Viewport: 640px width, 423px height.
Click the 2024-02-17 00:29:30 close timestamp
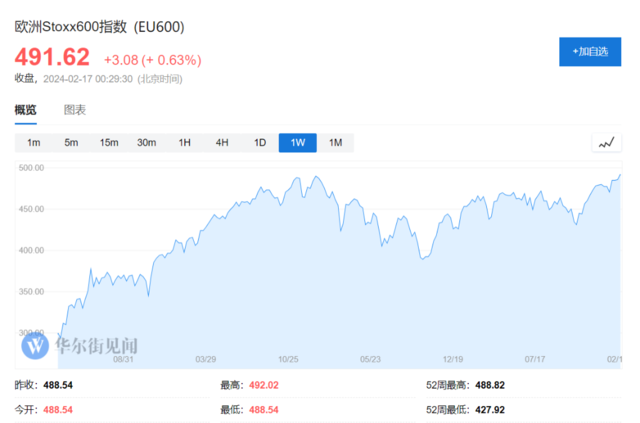point(88,79)
